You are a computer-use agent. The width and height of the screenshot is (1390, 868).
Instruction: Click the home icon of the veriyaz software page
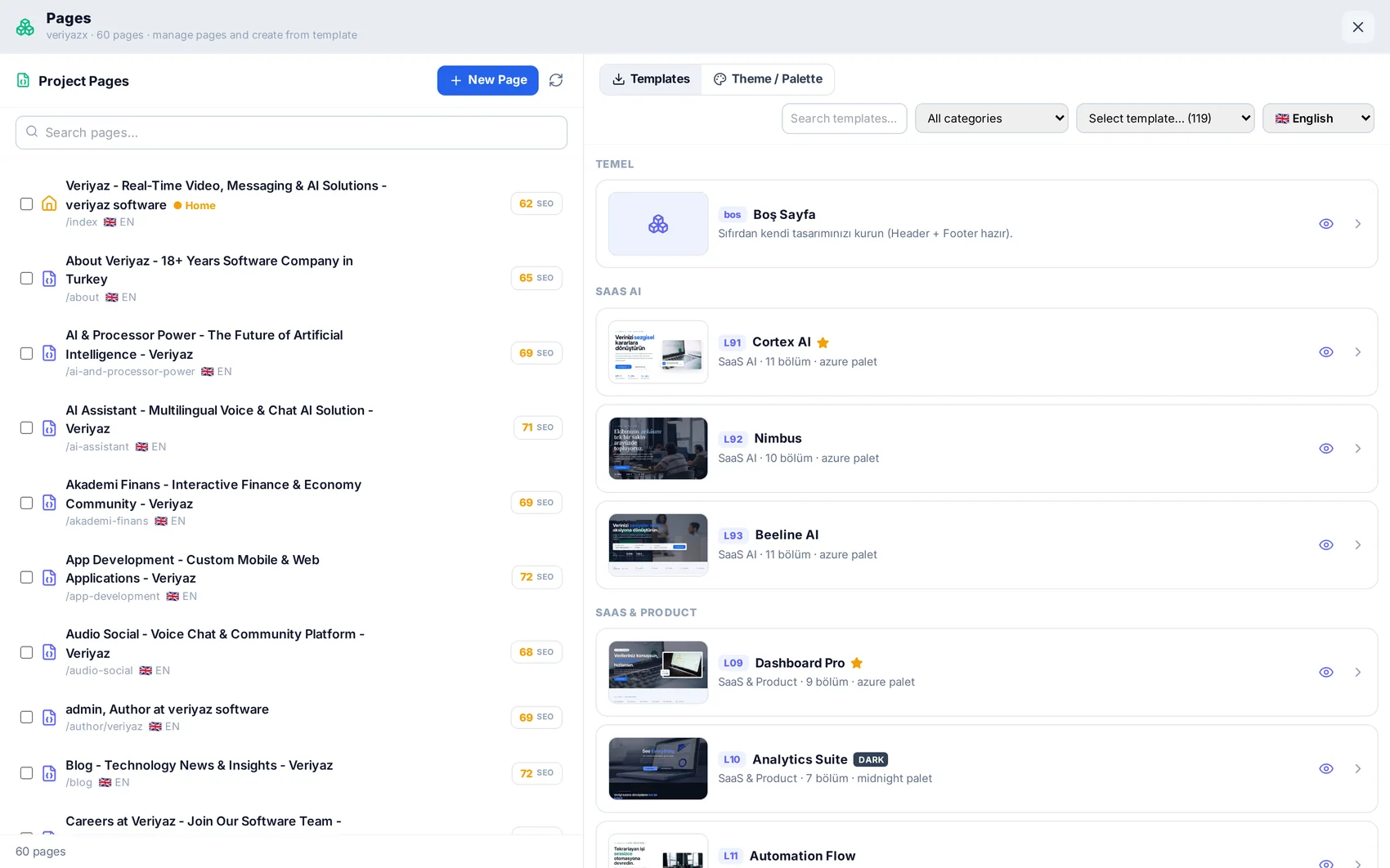pos(49,204)
